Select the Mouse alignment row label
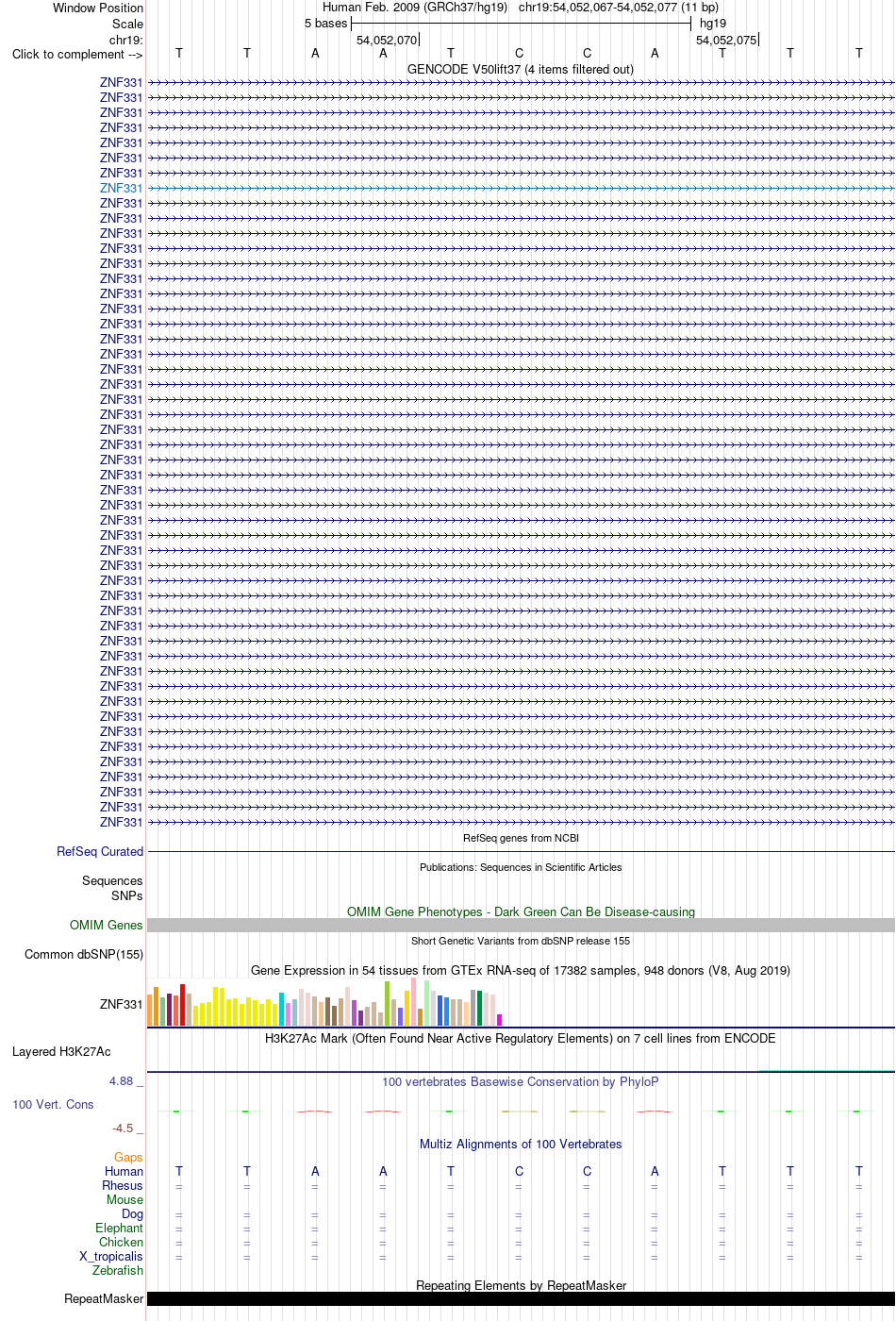Viewport: 896px width, 1321px height. coord(125,1199)
